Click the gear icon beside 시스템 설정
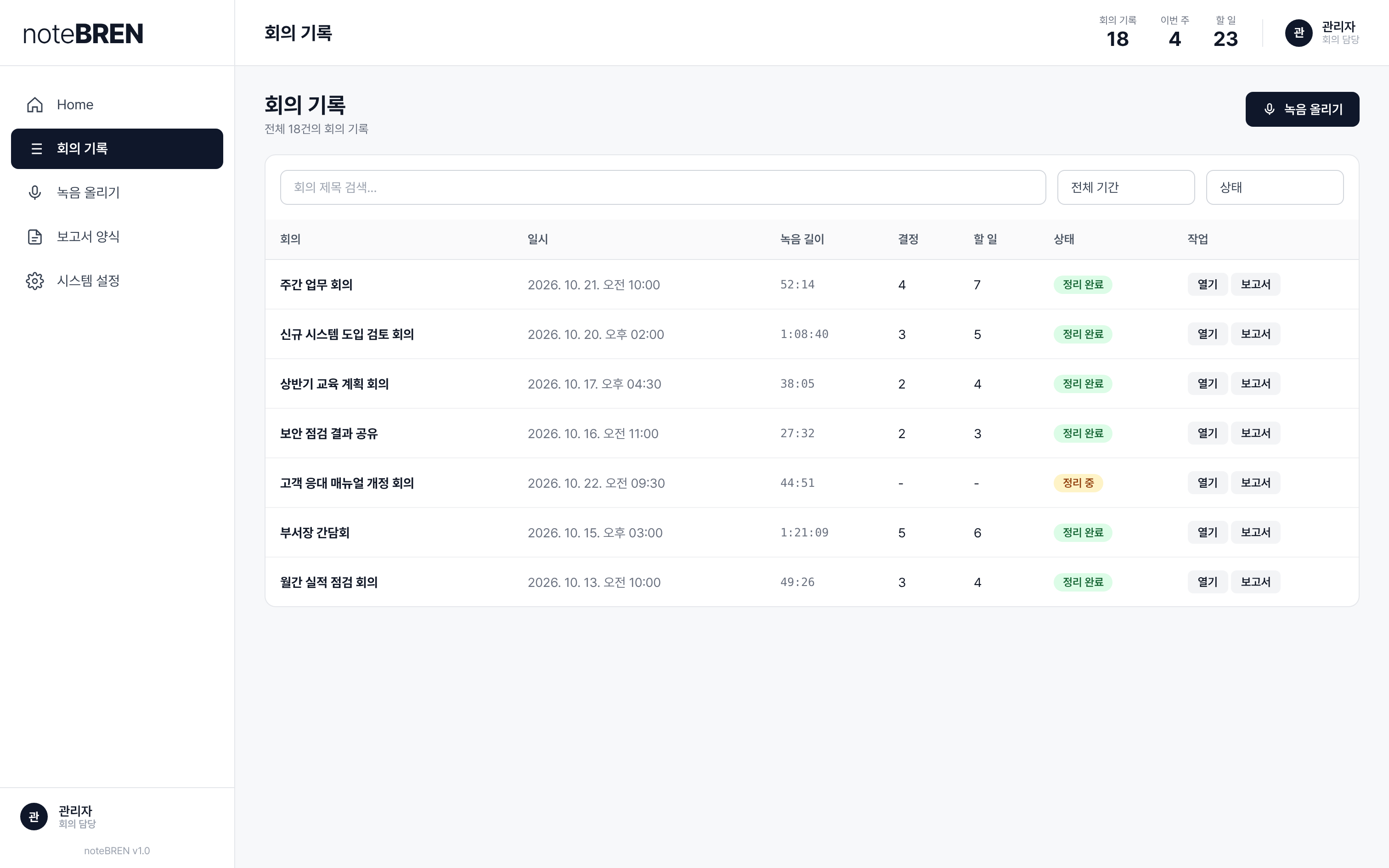The image size is (1389, 868). pos(35,281)
